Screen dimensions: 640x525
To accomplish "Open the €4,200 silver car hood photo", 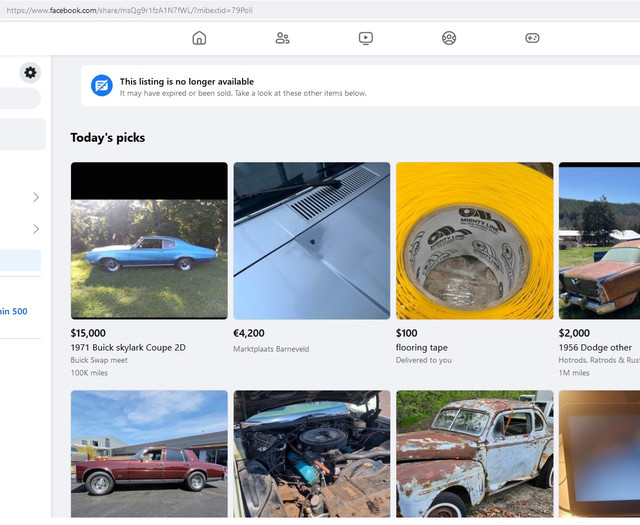I will 312,240.
